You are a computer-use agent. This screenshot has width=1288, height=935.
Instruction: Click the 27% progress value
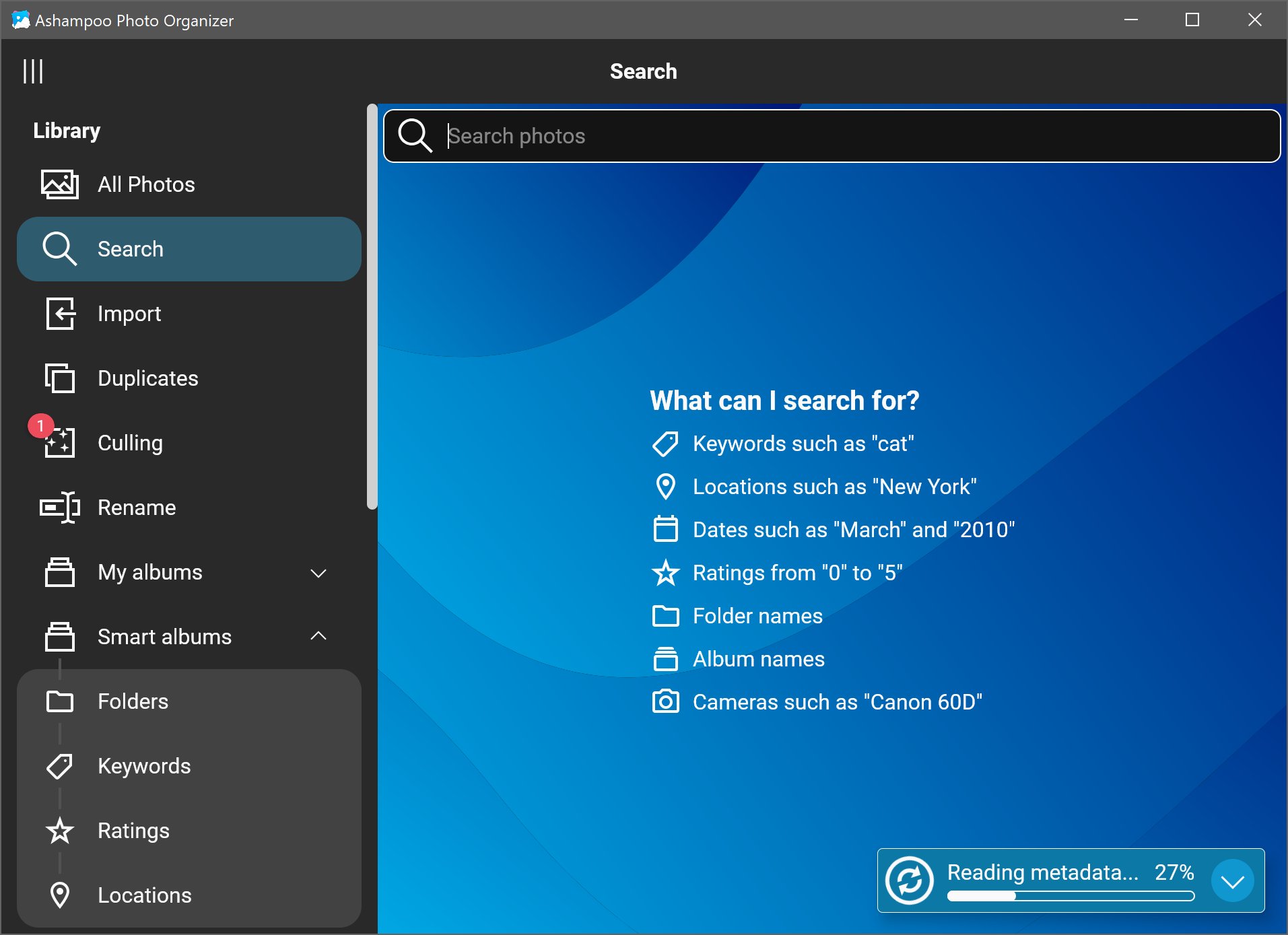click(1174, 872)
